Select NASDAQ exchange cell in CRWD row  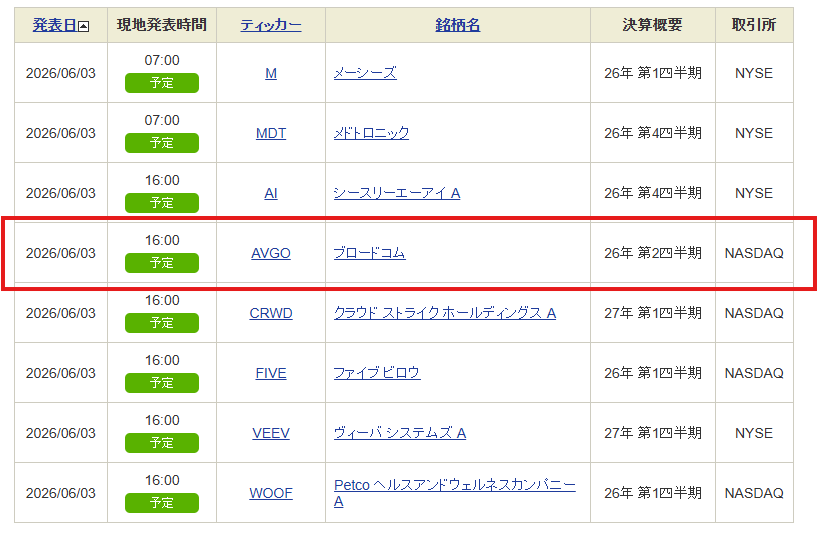754,313
